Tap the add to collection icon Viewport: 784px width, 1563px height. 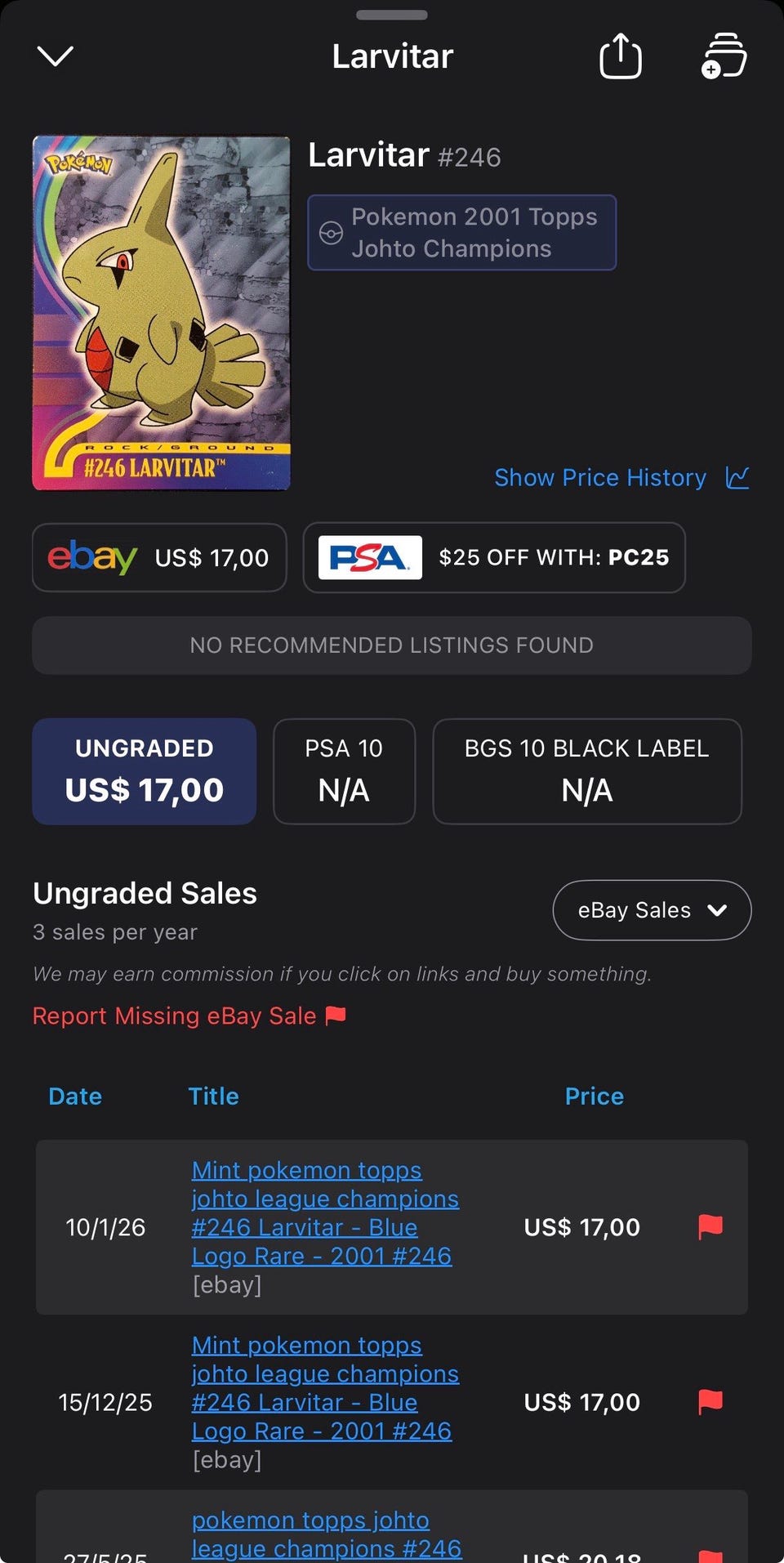[x=724, y=56]
